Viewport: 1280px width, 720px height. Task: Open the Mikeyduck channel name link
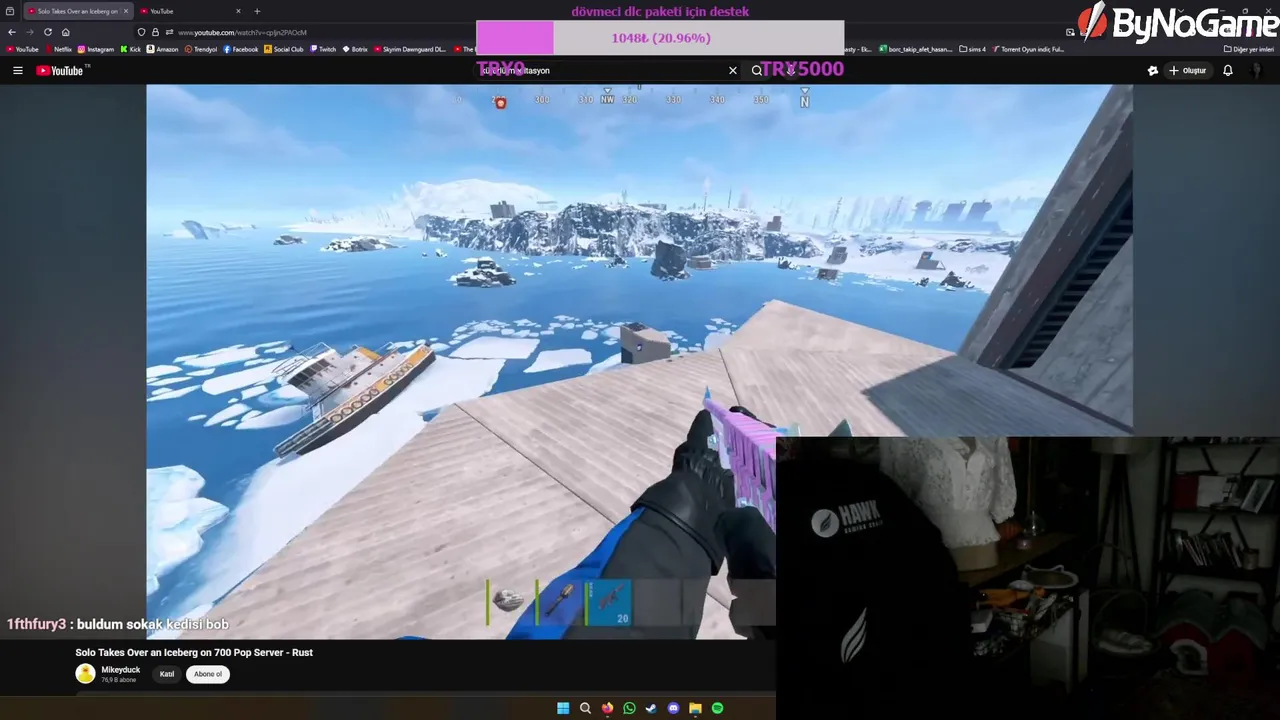(x=121, y=670)
